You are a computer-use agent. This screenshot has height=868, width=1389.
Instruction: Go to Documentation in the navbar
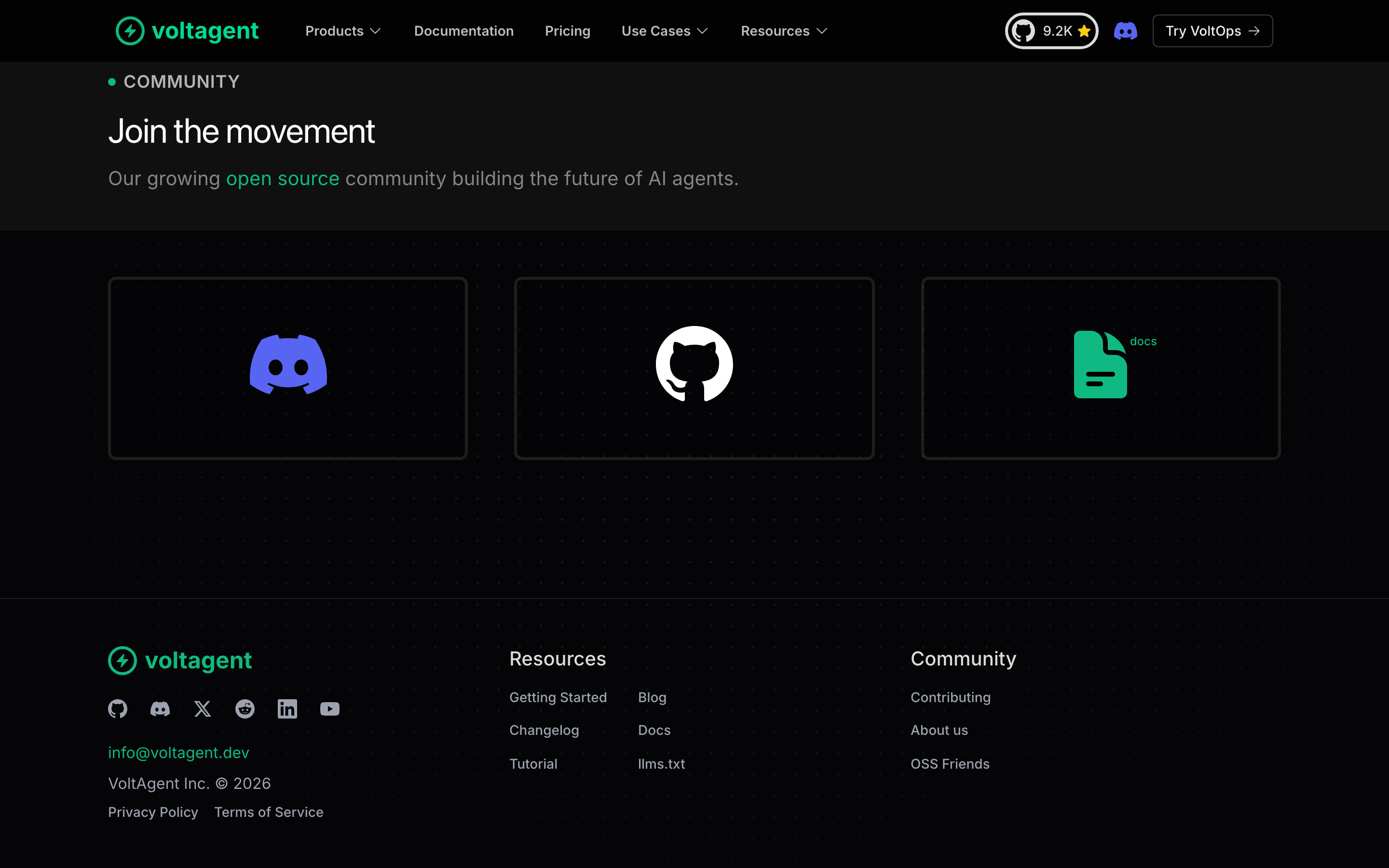464,31
